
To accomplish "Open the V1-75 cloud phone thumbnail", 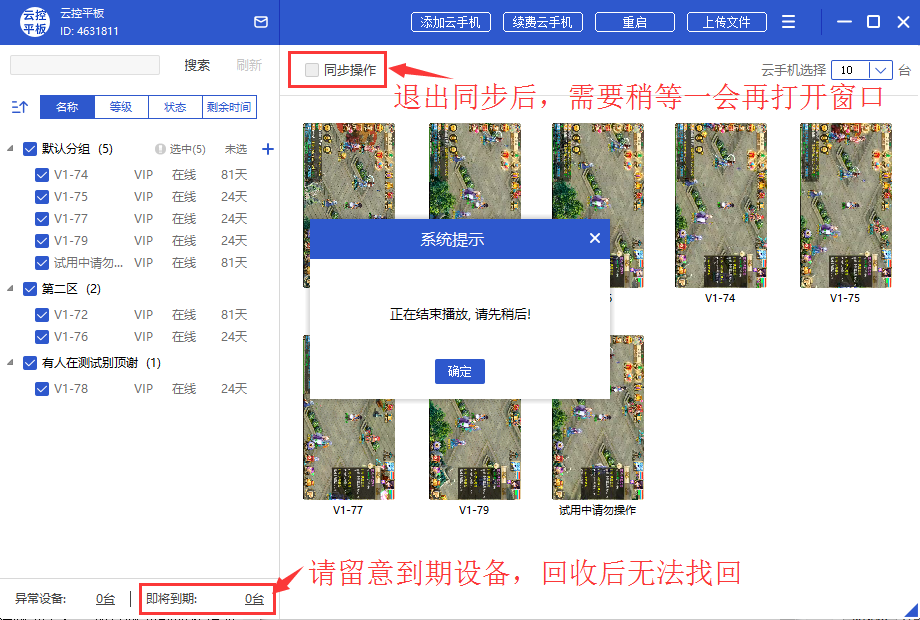I will pyautogui.click(x=845, y=205).
